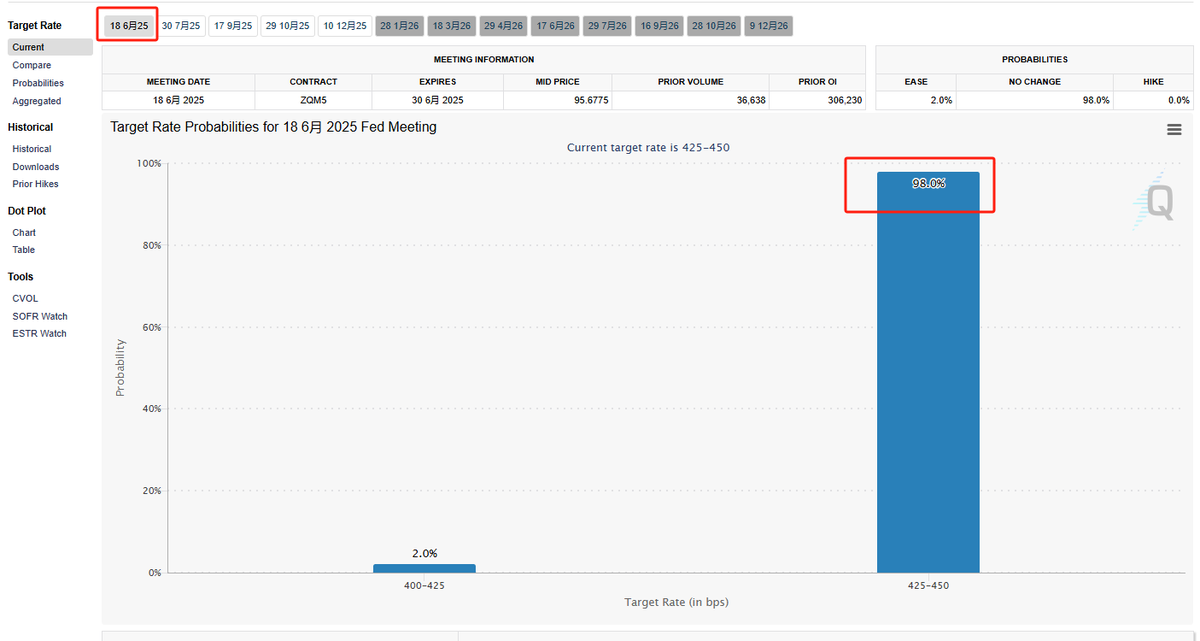
Task: Click the 425-450 x-axis label
Action: tap(928, 585)
